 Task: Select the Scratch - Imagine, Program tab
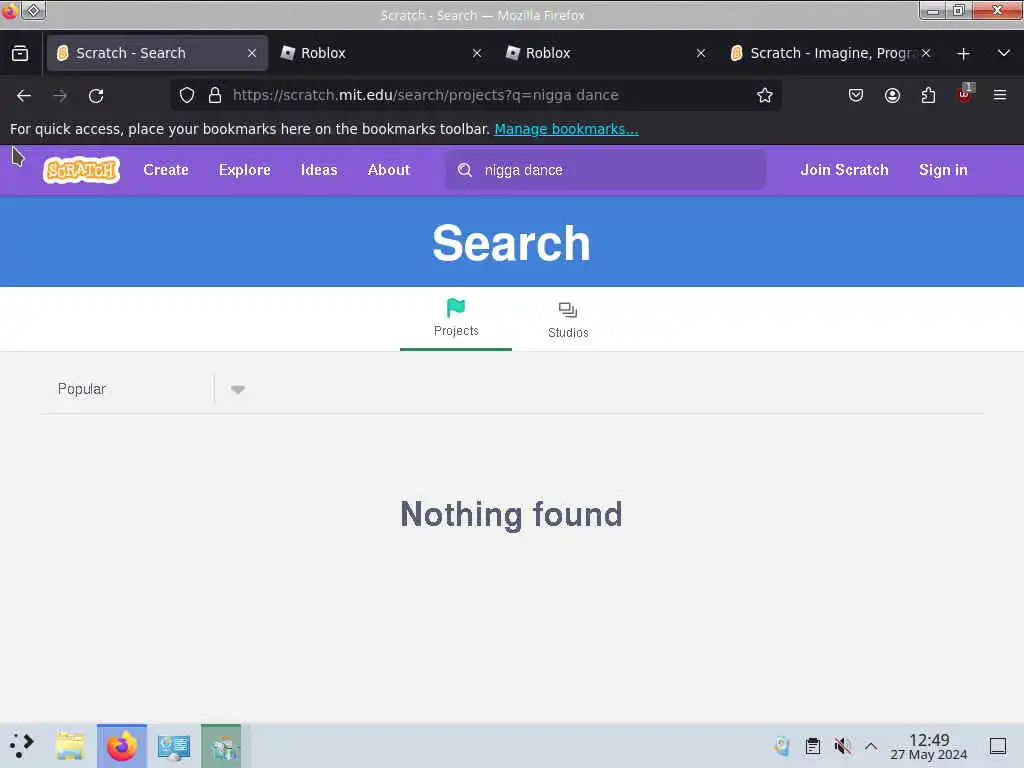[x=833, y=53]
